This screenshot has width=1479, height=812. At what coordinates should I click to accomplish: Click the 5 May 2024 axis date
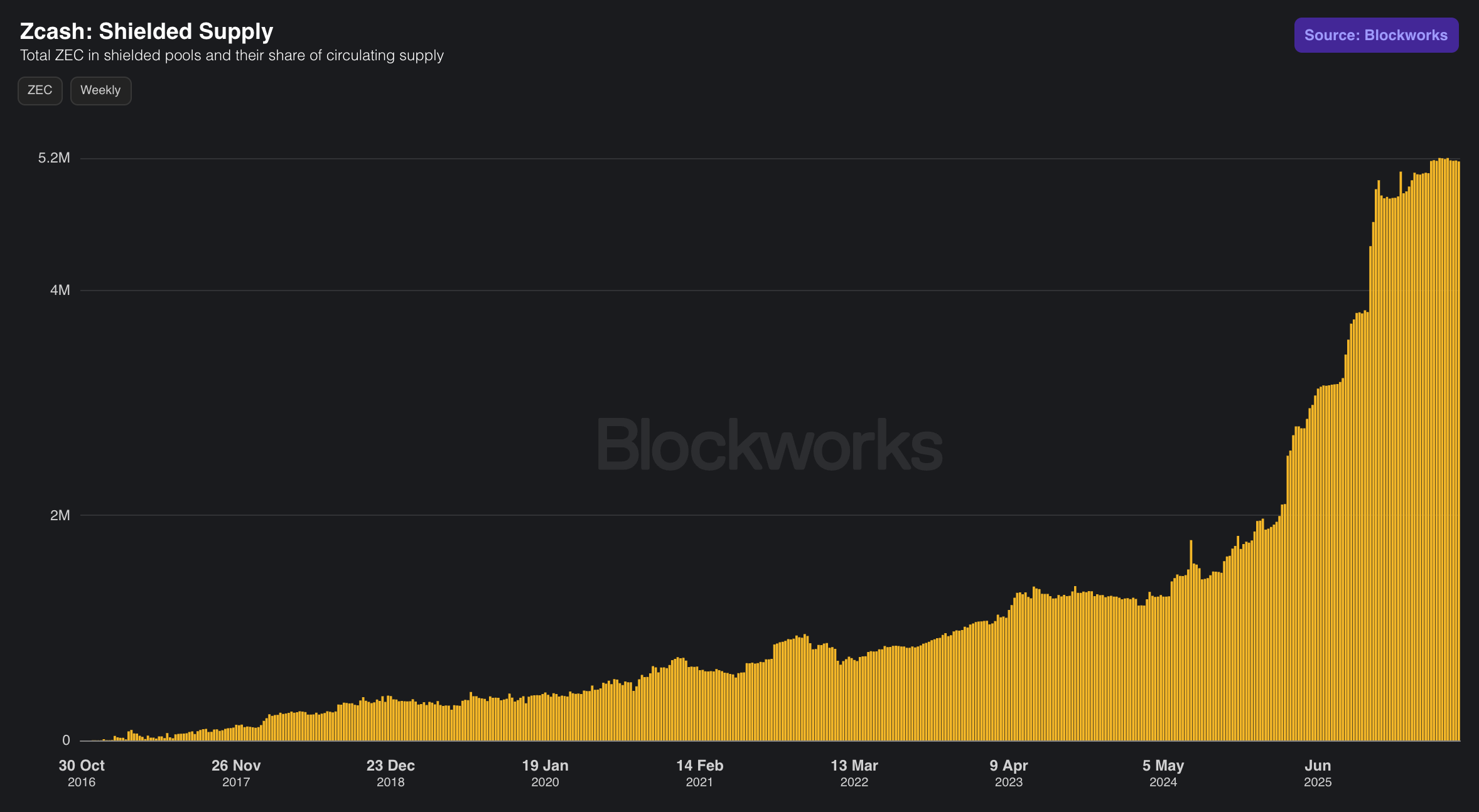click(x=1163, y=773)
